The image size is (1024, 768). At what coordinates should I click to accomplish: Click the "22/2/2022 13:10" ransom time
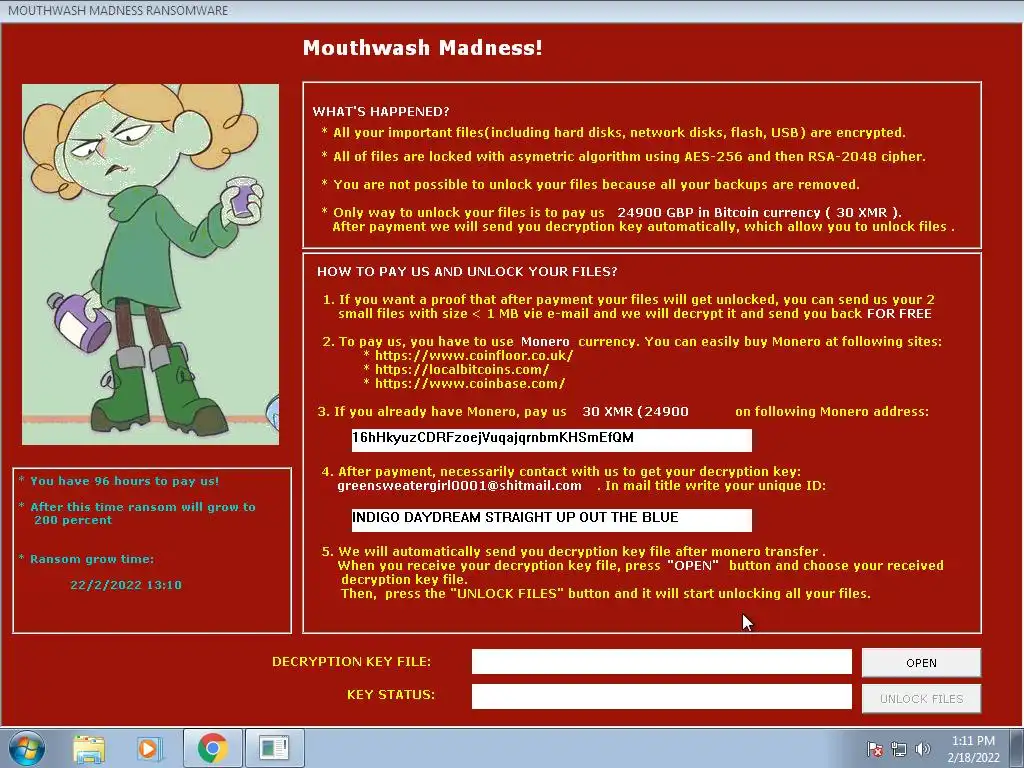pyautogui.click(x=126, y=585)
